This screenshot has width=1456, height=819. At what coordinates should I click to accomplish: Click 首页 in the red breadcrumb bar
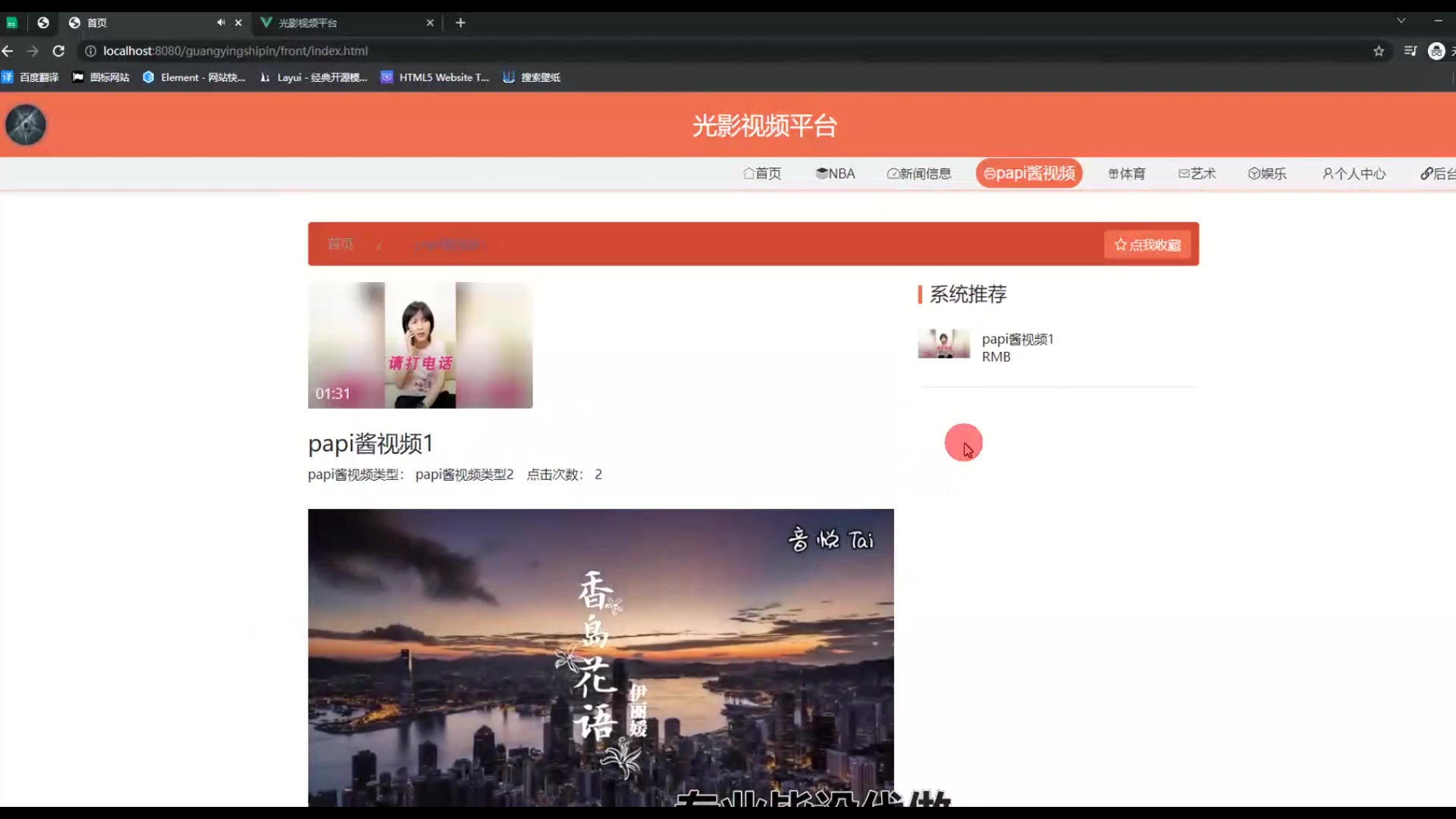tap(340, 244)
